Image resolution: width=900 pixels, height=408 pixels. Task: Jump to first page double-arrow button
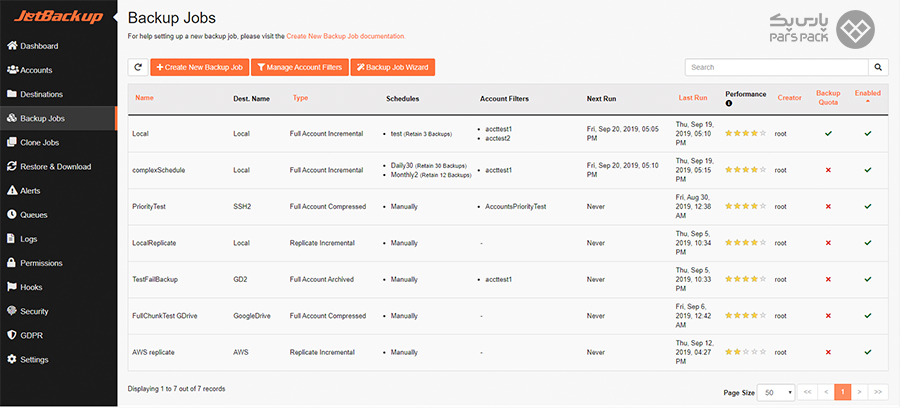coord(807,393)
